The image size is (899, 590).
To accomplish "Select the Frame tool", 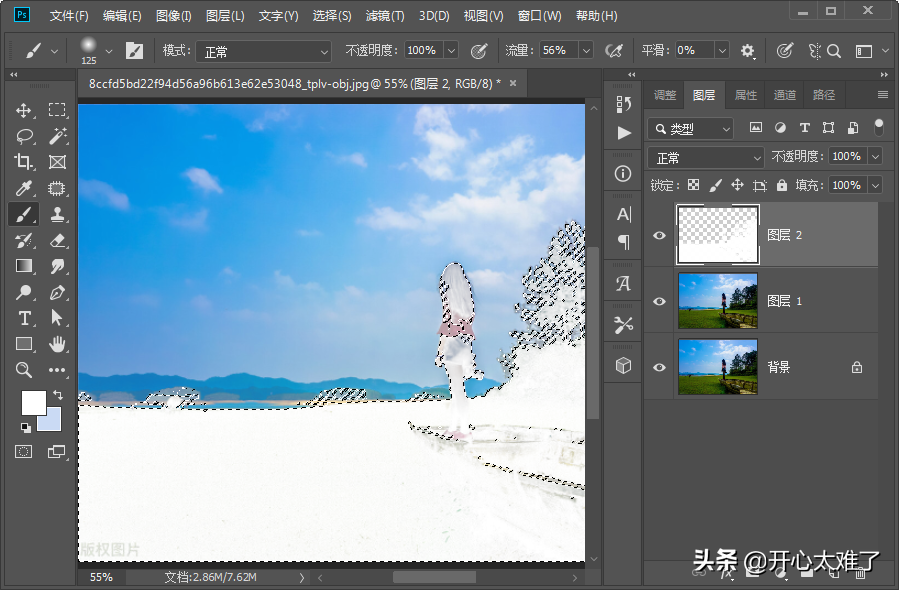I will pyautogui.click(x=57, y=162).
